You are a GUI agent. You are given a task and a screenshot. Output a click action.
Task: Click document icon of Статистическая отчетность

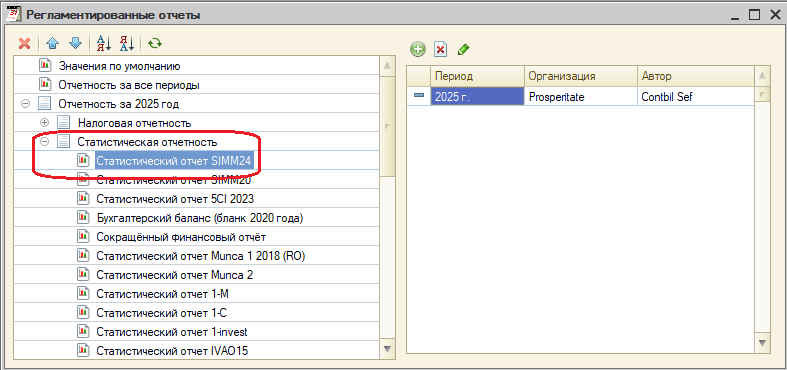point(64,142)
